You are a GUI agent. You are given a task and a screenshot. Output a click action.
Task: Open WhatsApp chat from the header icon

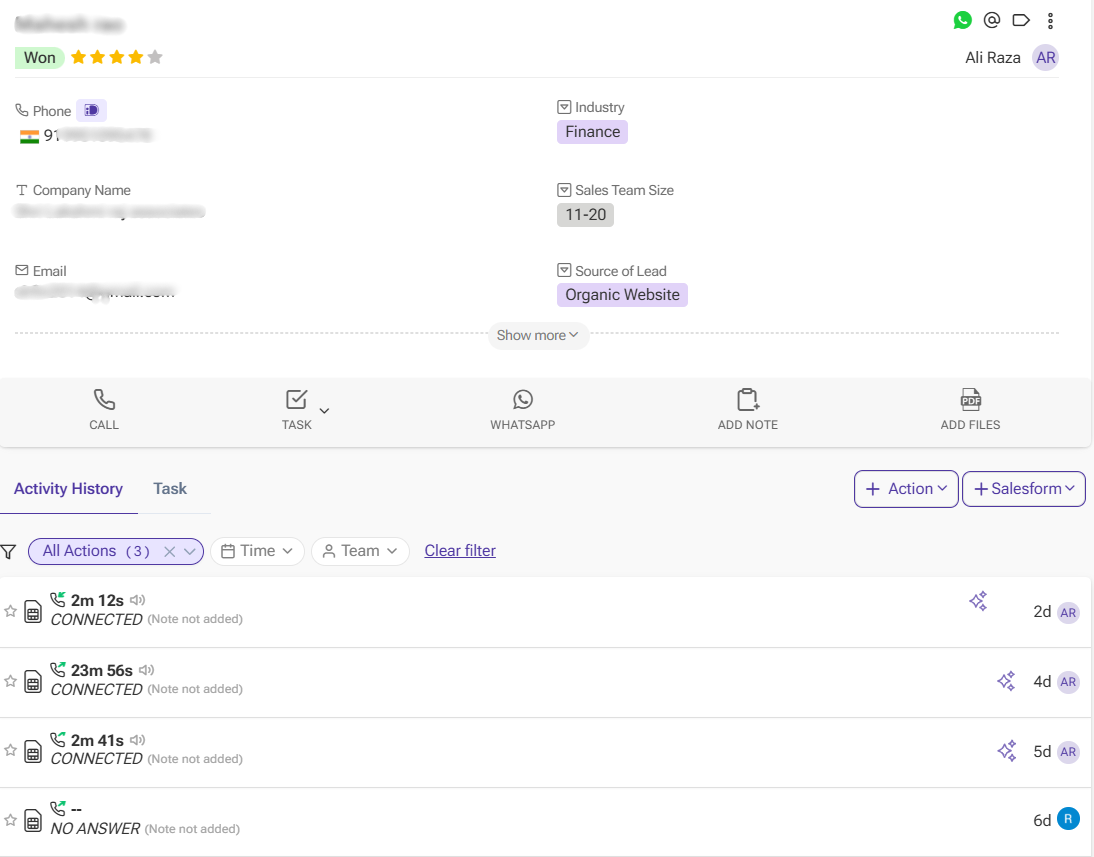click(x=962, y=19)
